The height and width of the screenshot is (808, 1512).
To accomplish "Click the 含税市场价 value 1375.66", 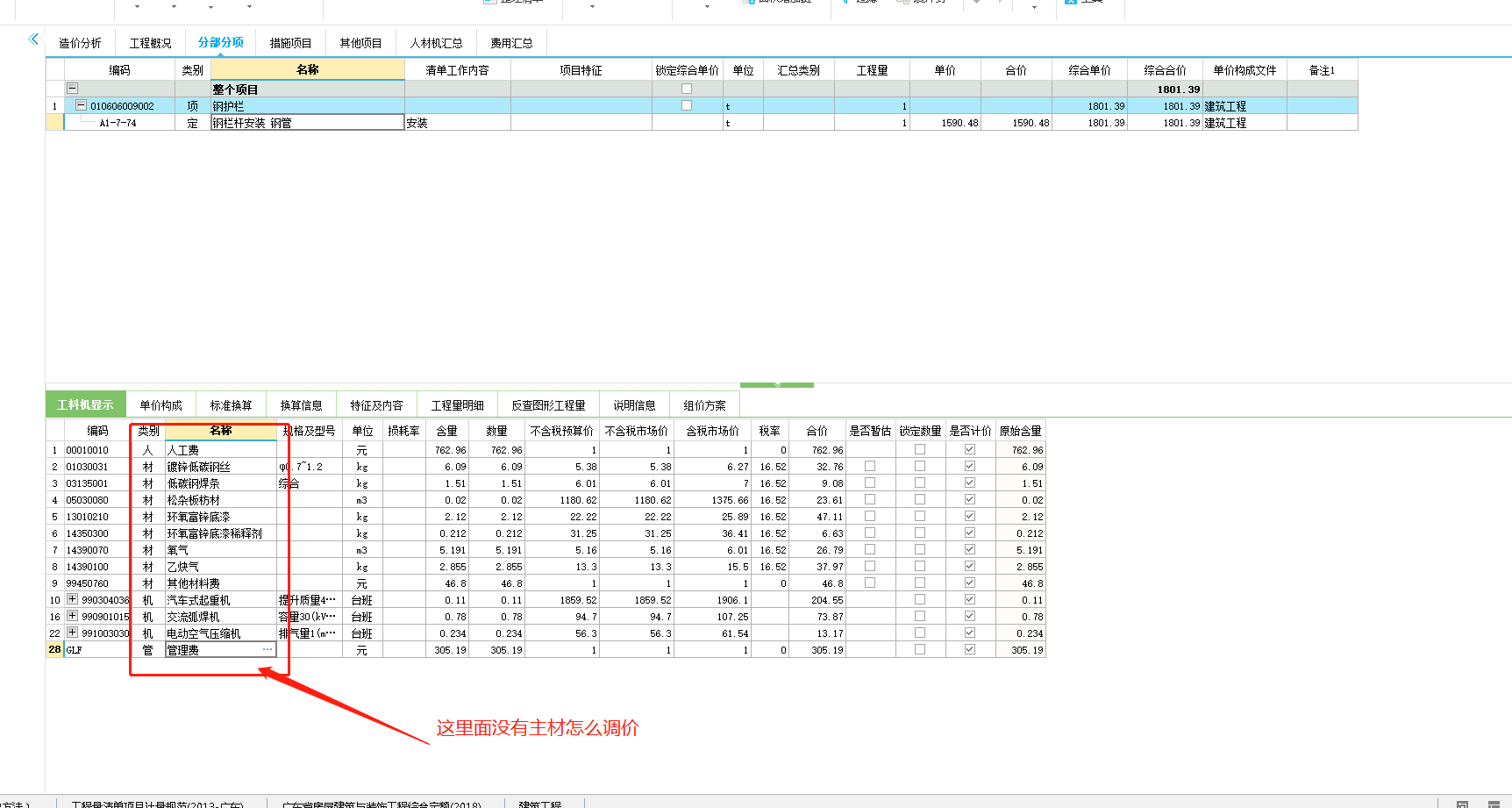I will 730,500.
